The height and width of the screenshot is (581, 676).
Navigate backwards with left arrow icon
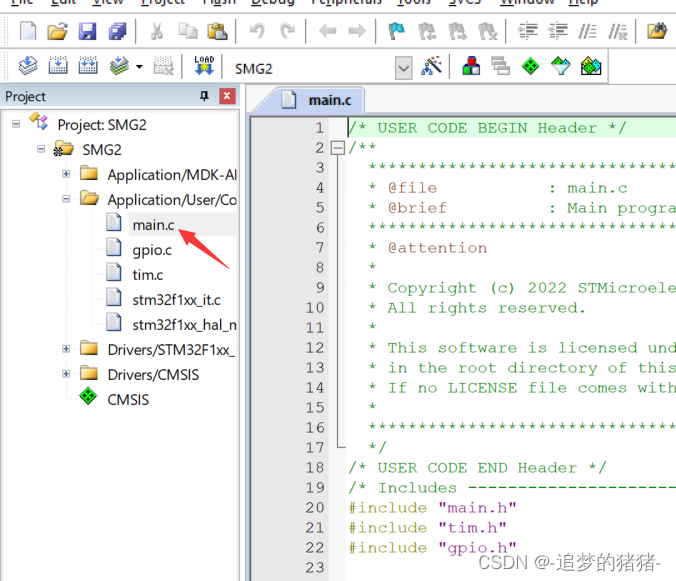(x=327, y=31)
